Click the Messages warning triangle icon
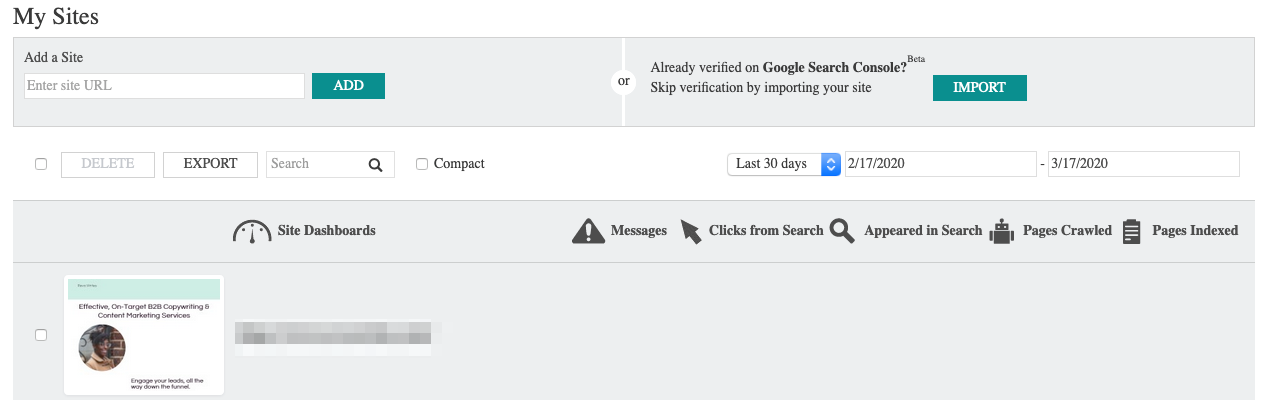This screenshot has height=400, width=1282. 588,231
